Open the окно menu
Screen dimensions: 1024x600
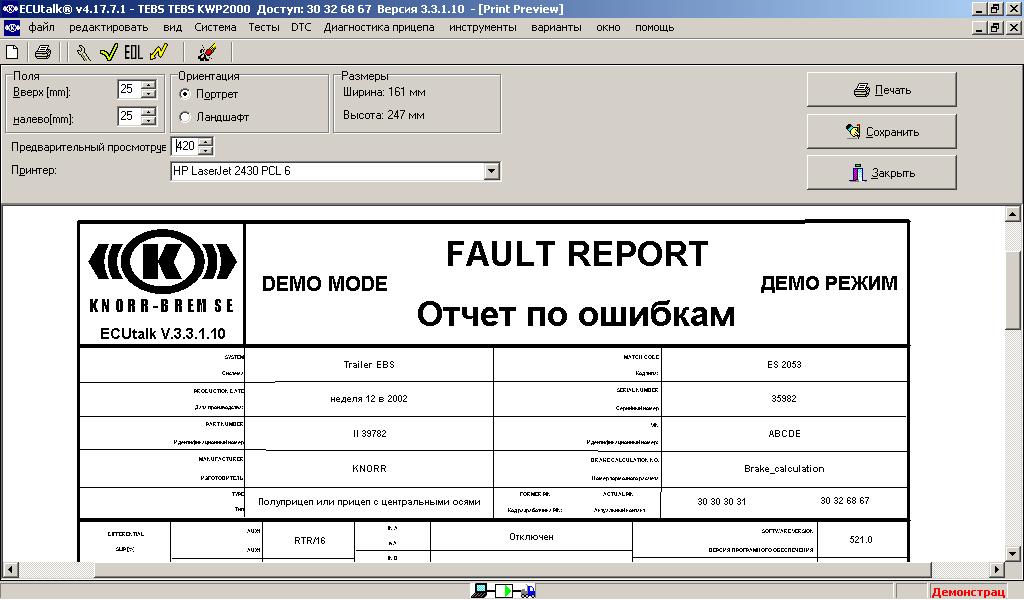pyautogui.click(x=608, y=27)
